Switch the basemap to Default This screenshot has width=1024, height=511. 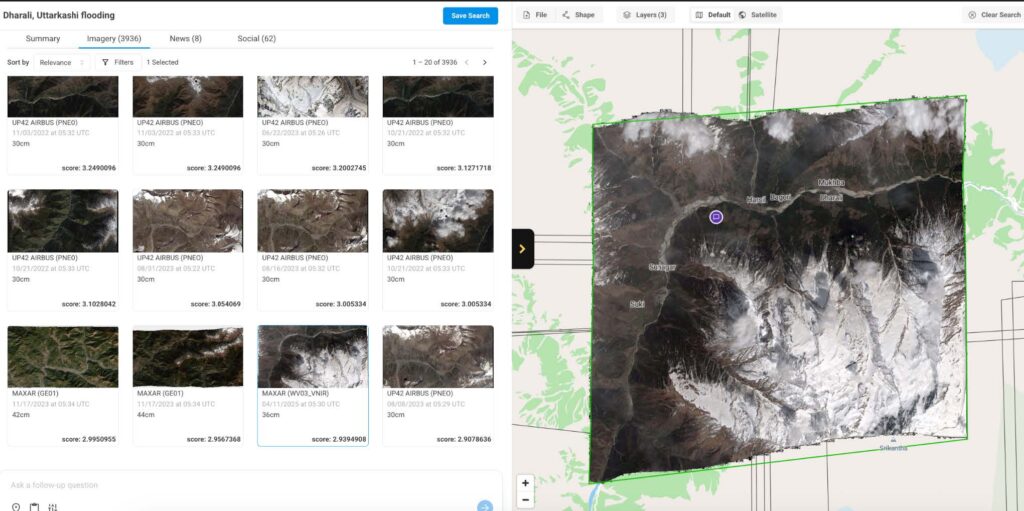pos(713,15)
